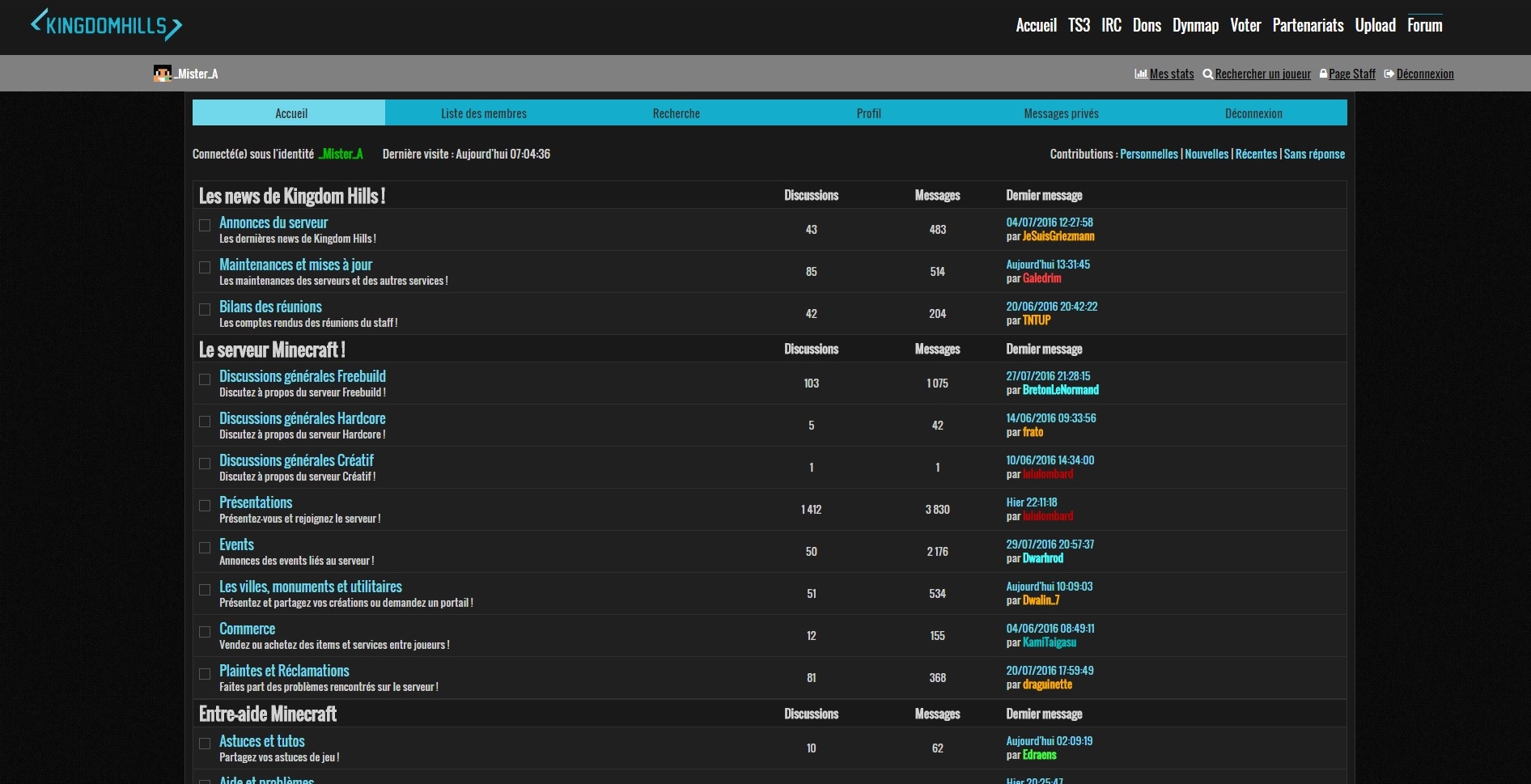Open Discussions générales Freebuild forum
1531x784 pixels.
302,376
